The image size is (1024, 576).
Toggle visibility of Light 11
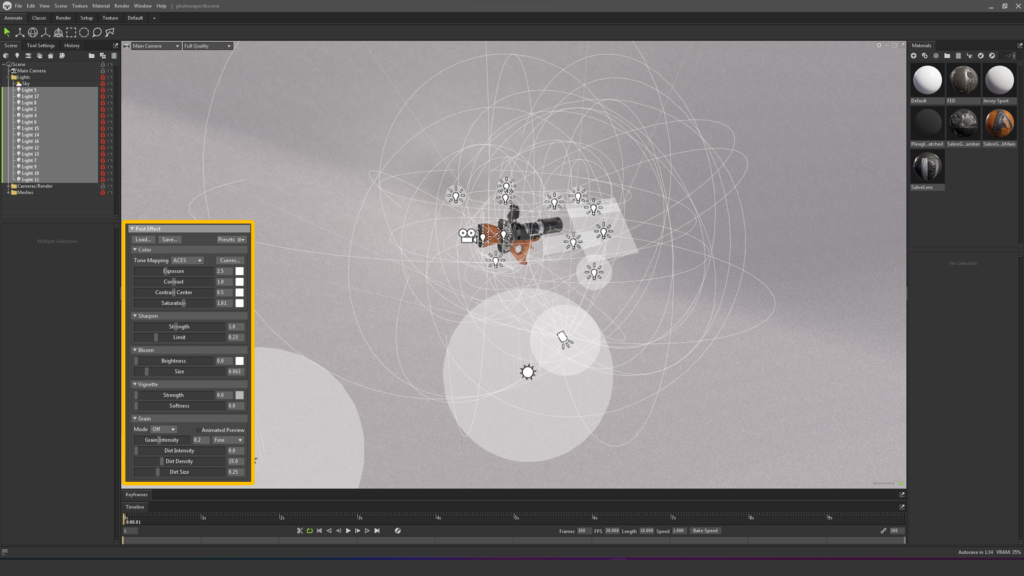[x=110, y=180]
